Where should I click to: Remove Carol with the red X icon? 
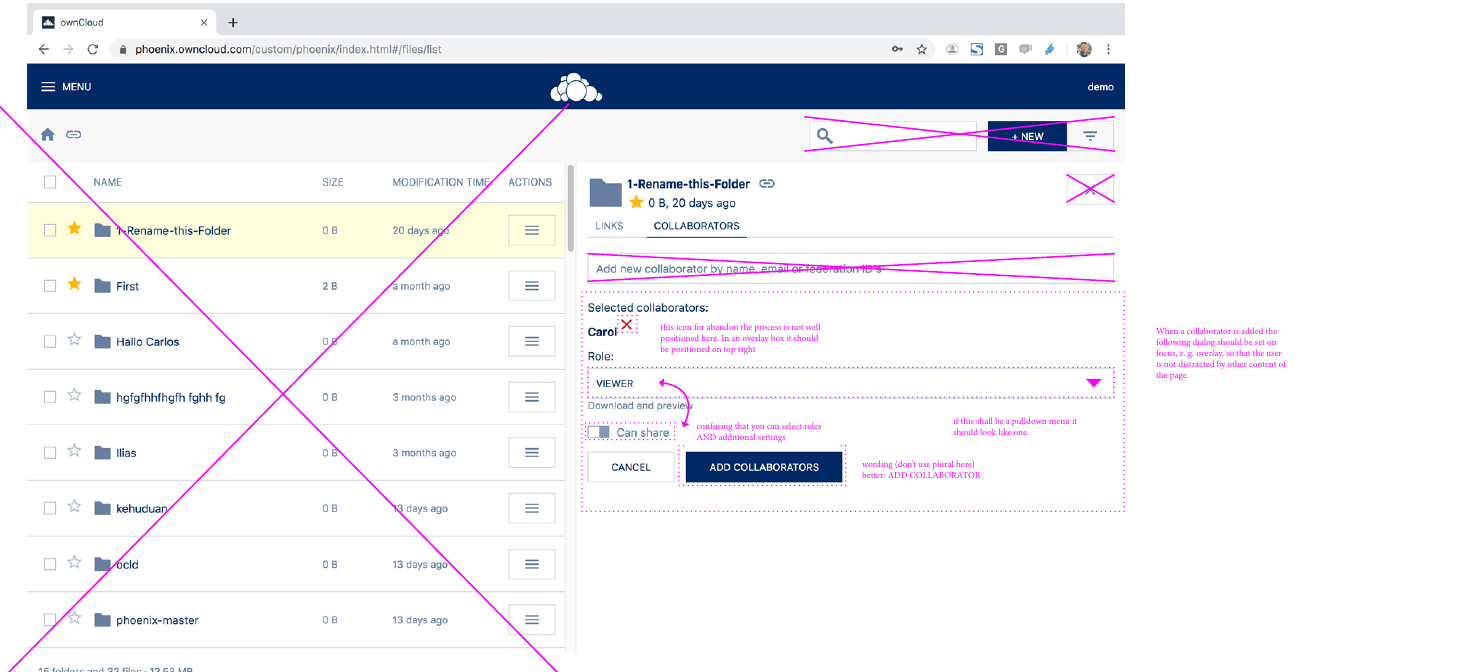coord(627,325)
